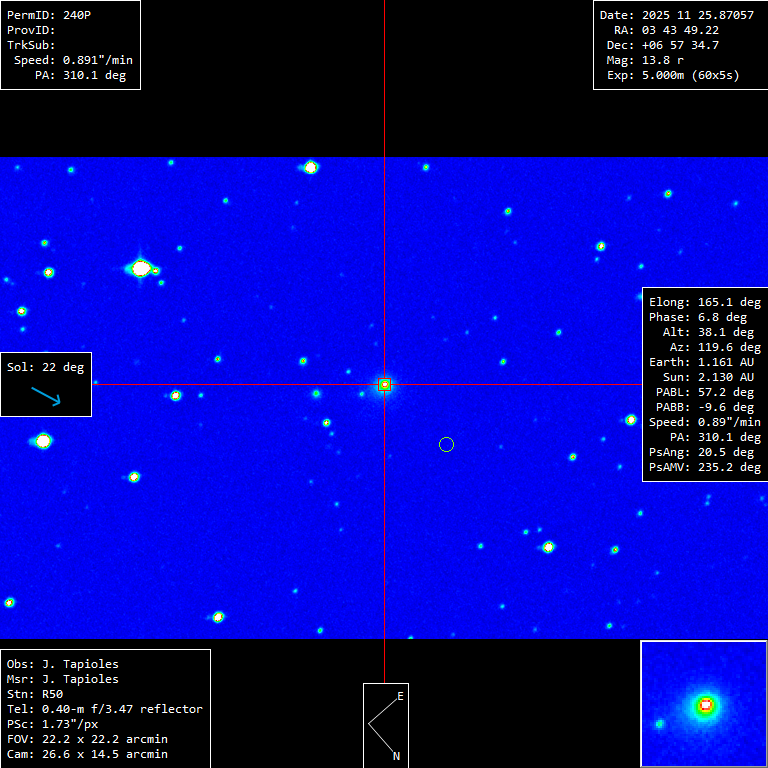The width and height of the screenshot is (768, 768).
Task: Click the RA 03 43 49.22 value
Action: pos(680,30)
